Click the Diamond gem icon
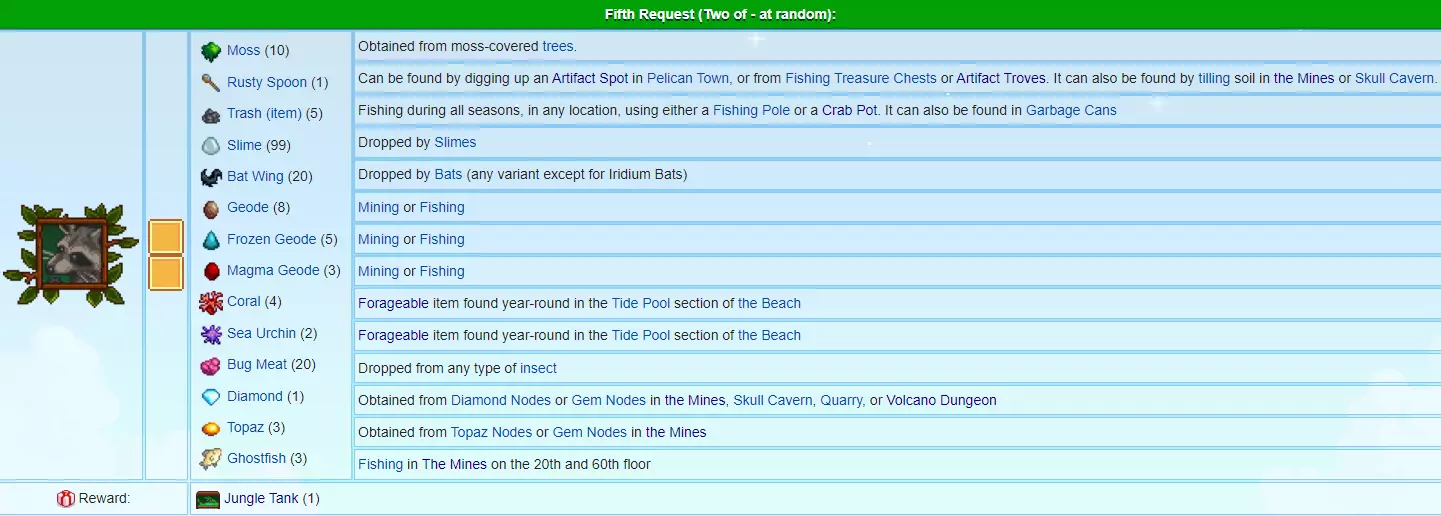This screenshot has height=516, width=1441. coord(211,397)
